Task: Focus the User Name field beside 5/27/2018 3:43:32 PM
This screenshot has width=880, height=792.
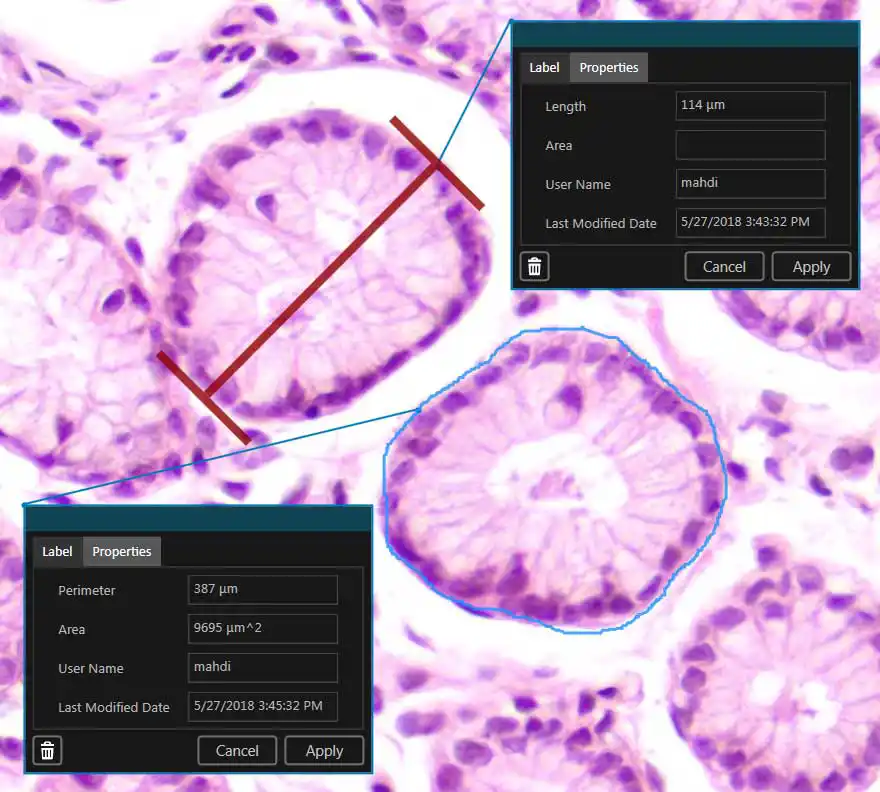Action: point(750,184)
